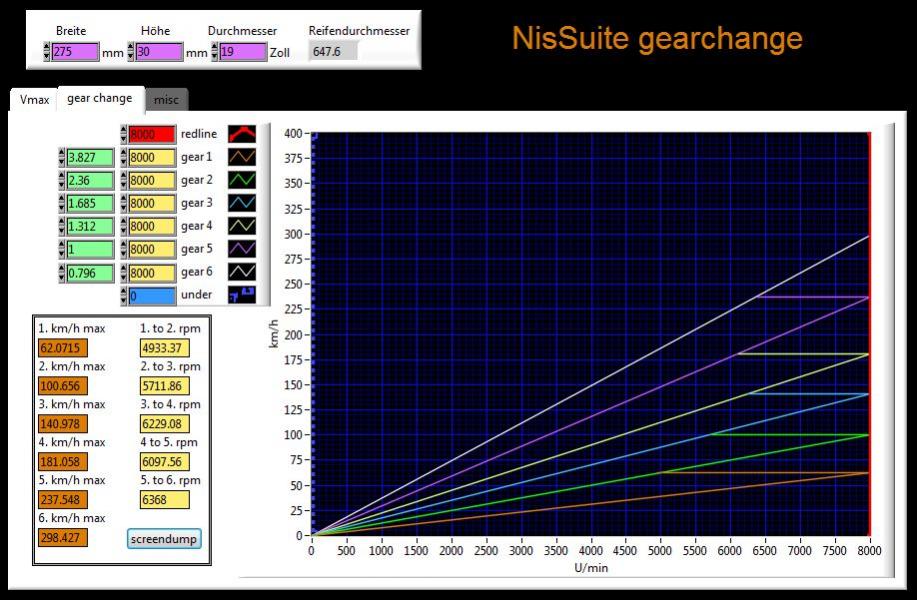Click the gear 2 green plot icon
917x600 pixels.
242,180
